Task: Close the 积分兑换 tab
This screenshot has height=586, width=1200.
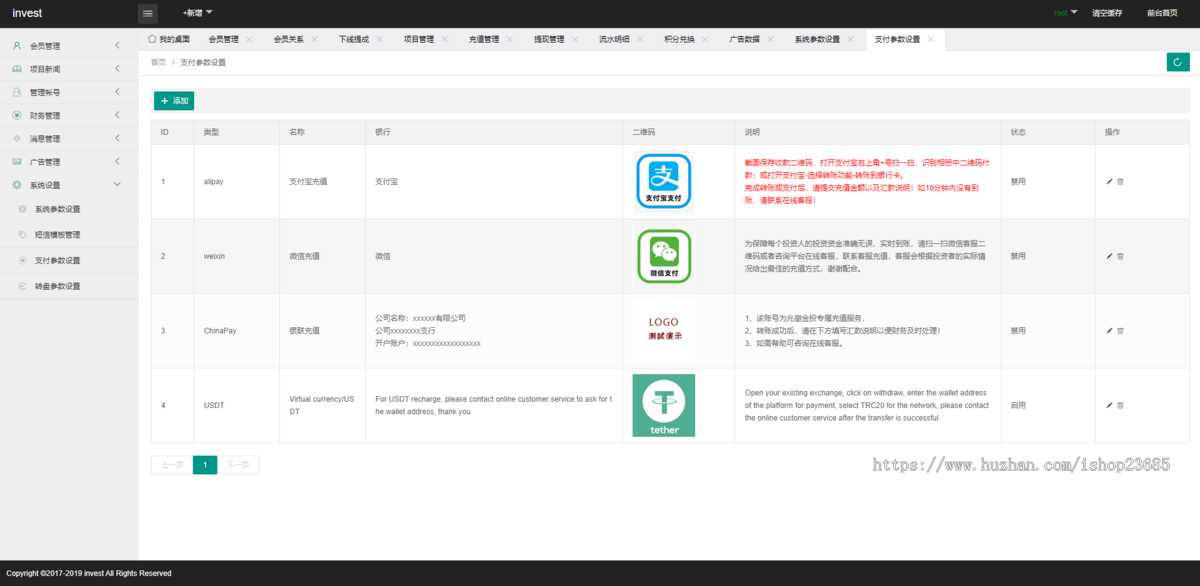Action: click(x=706, y=39)
